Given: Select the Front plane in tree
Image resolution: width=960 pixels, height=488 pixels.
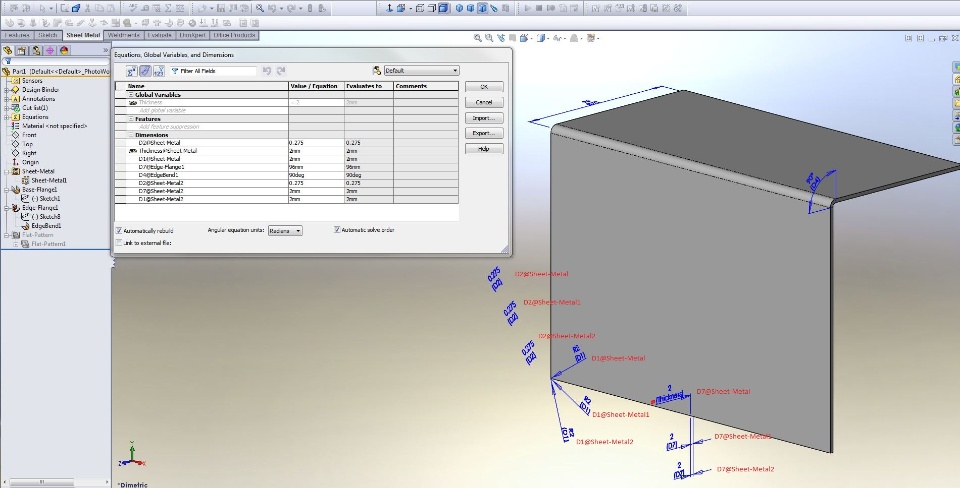Looking at the screenshot, I should click(29, 135).
